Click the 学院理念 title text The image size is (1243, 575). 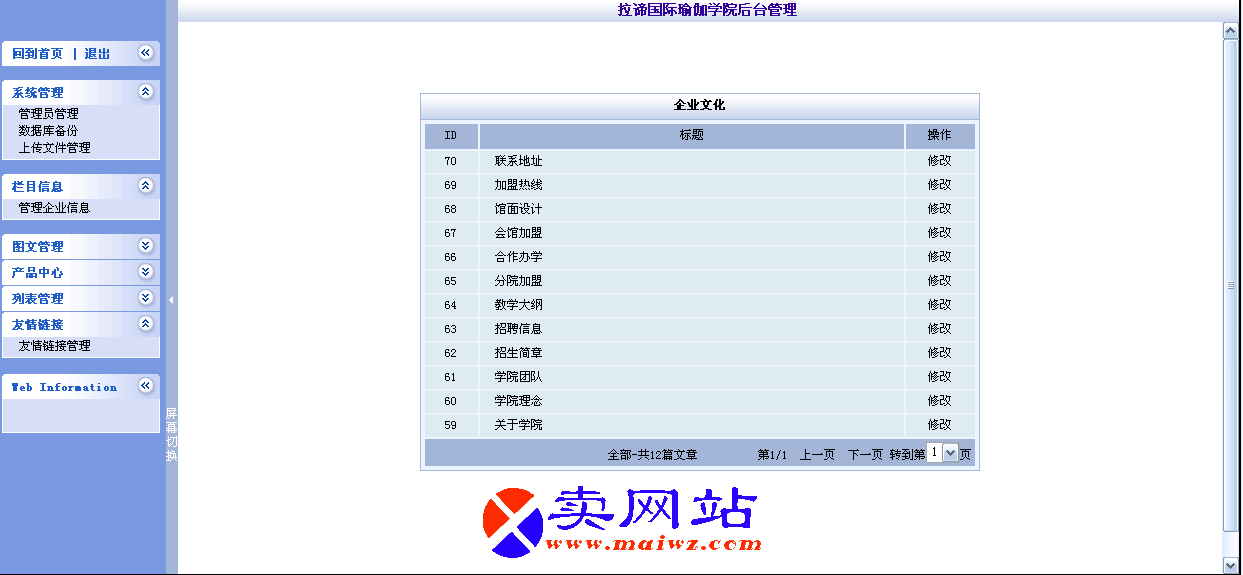tap(518, 401)
